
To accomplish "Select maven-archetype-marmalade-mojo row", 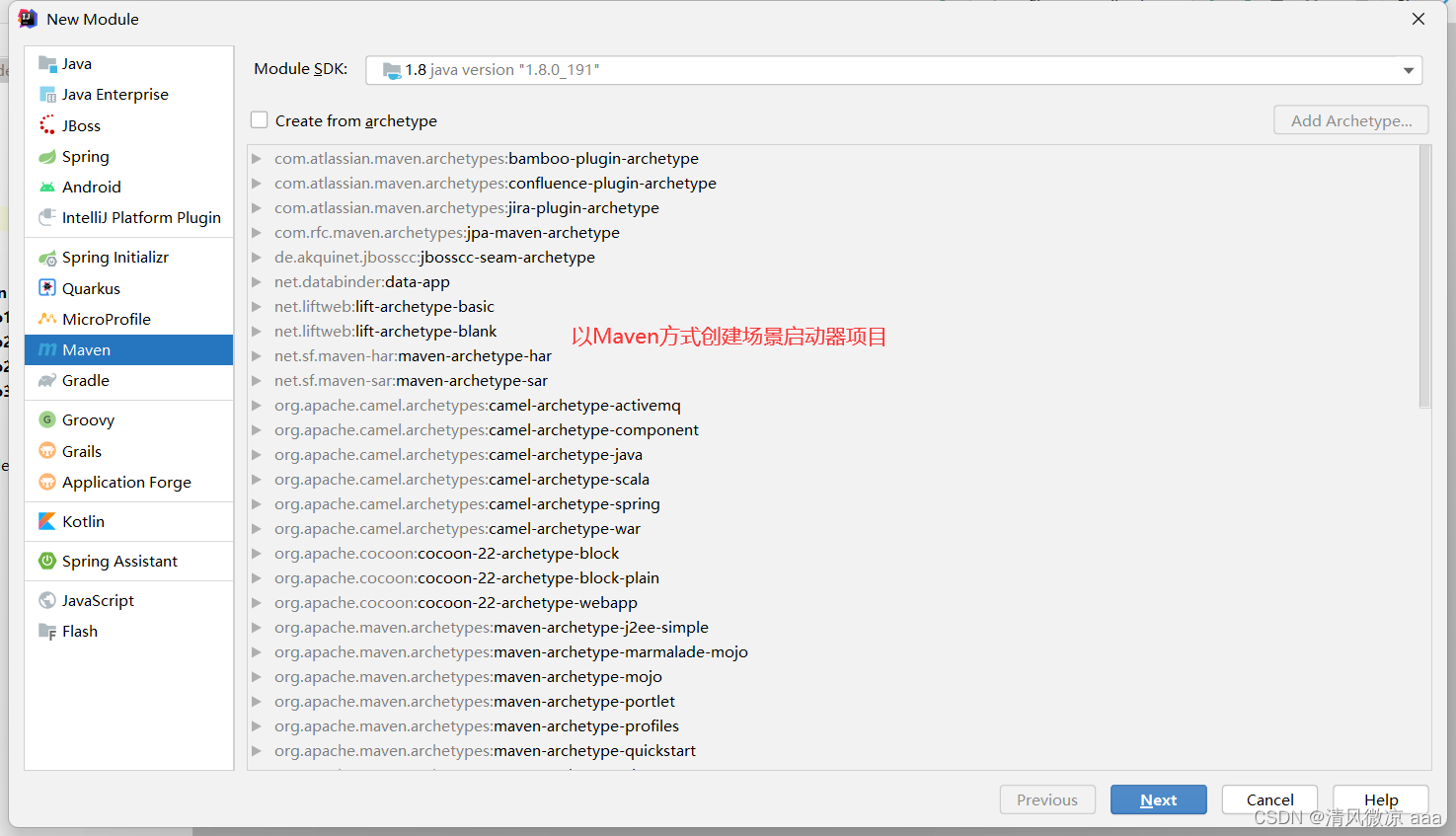I will pyautogui.click(x=833, y=651).
